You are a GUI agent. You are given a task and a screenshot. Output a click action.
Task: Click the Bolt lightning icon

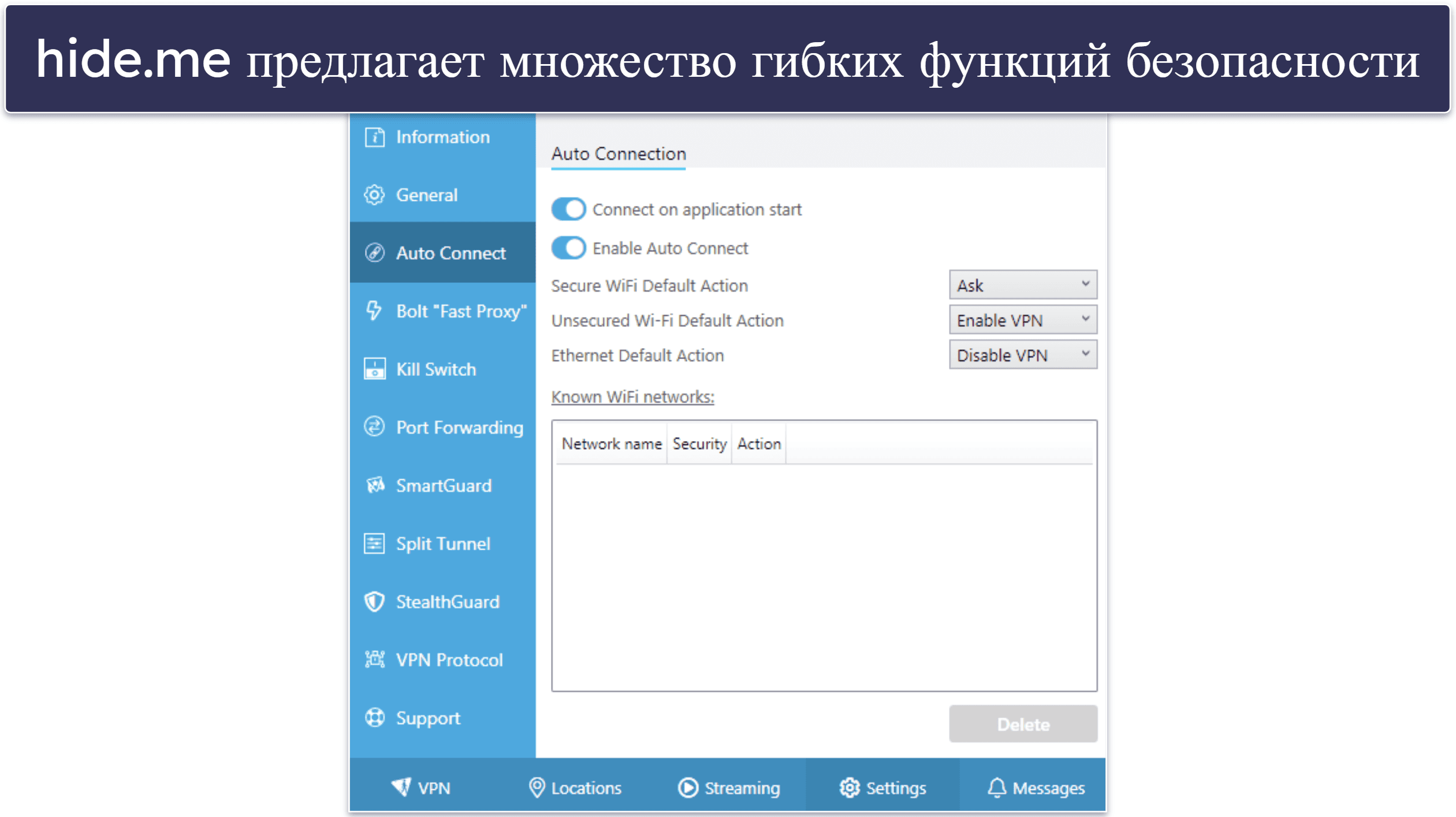pos(374,311)
